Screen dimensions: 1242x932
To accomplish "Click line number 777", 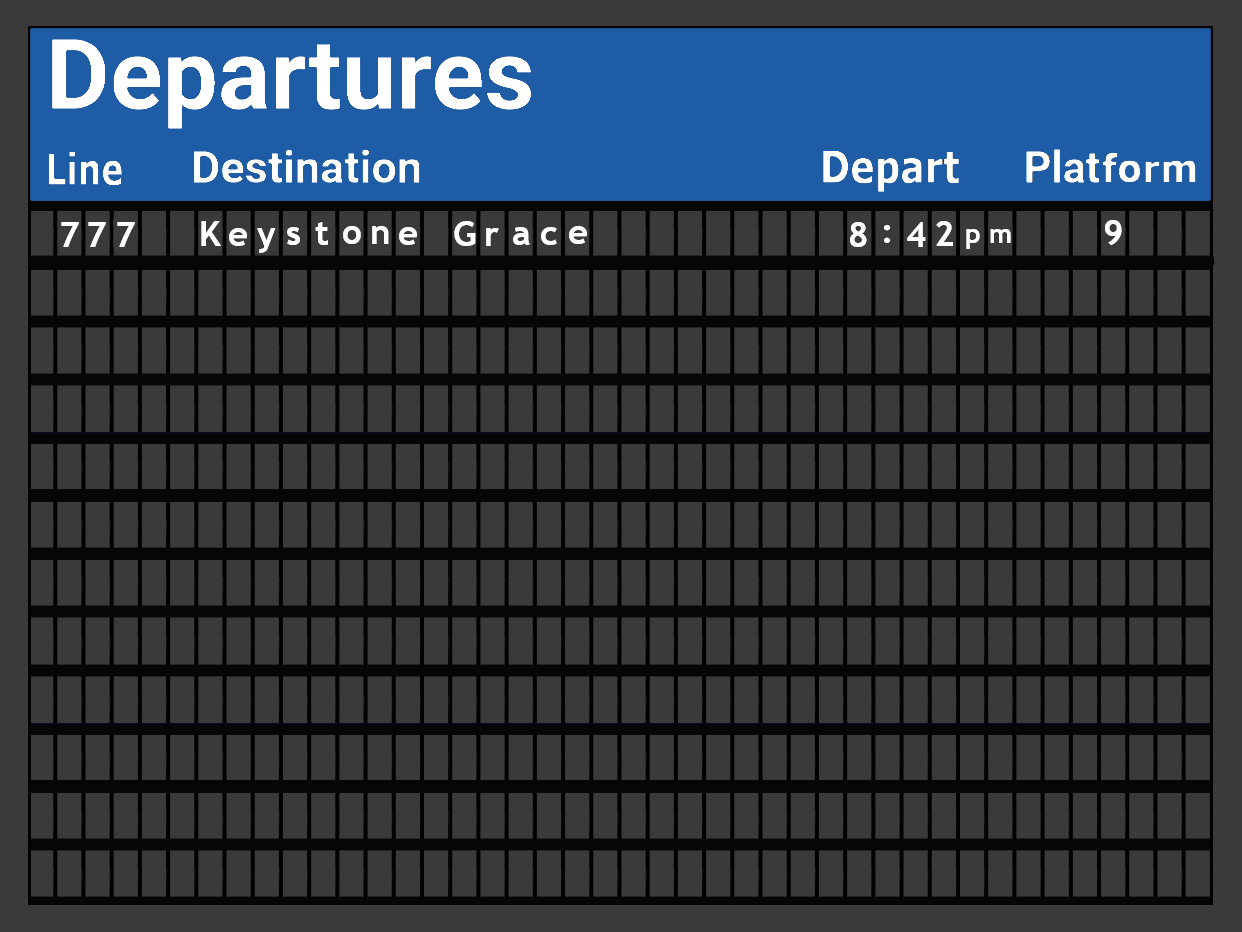I will 97,235.
